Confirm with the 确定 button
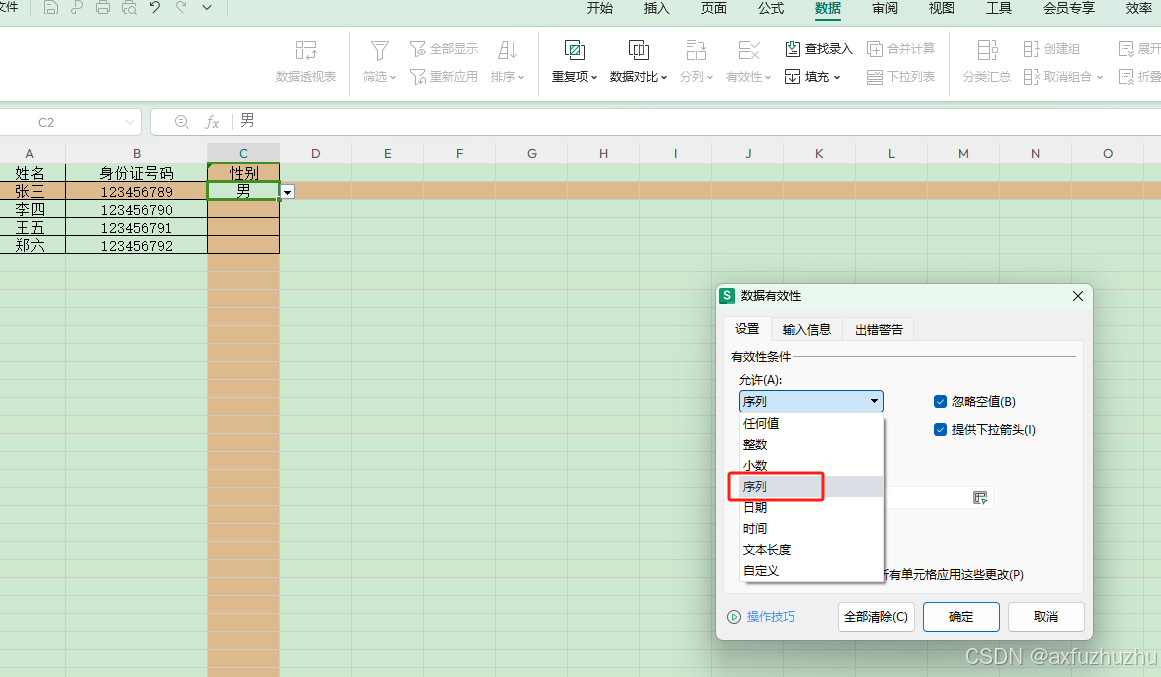1161x677 pixels. 961,617
